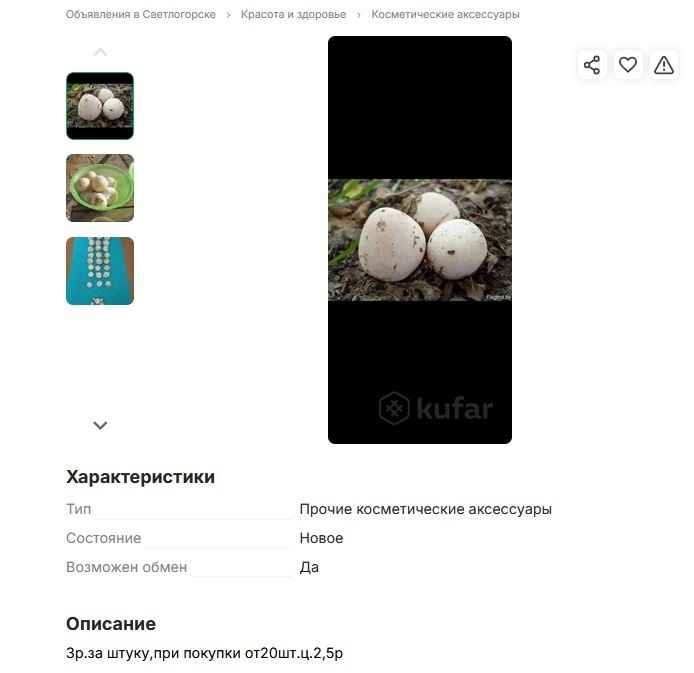
Task: Click the Описание heading
Action: [x=111, y=624]
